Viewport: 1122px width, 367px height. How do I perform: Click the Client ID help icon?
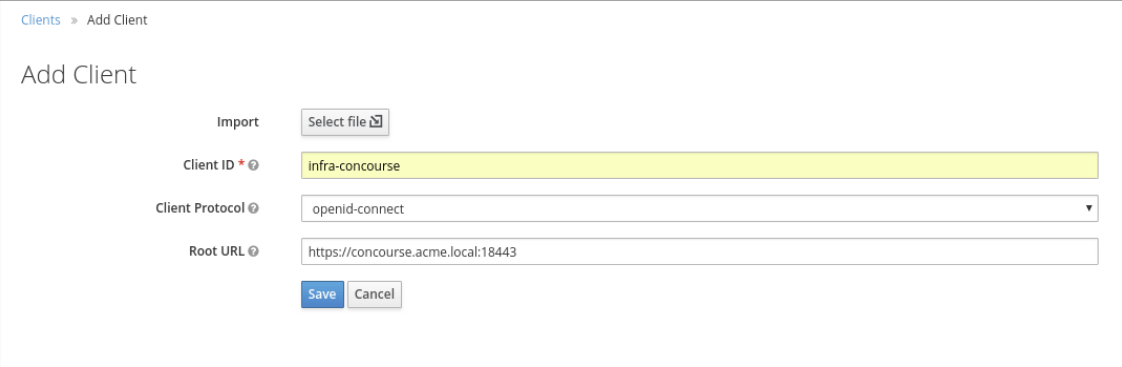(253, 165)
